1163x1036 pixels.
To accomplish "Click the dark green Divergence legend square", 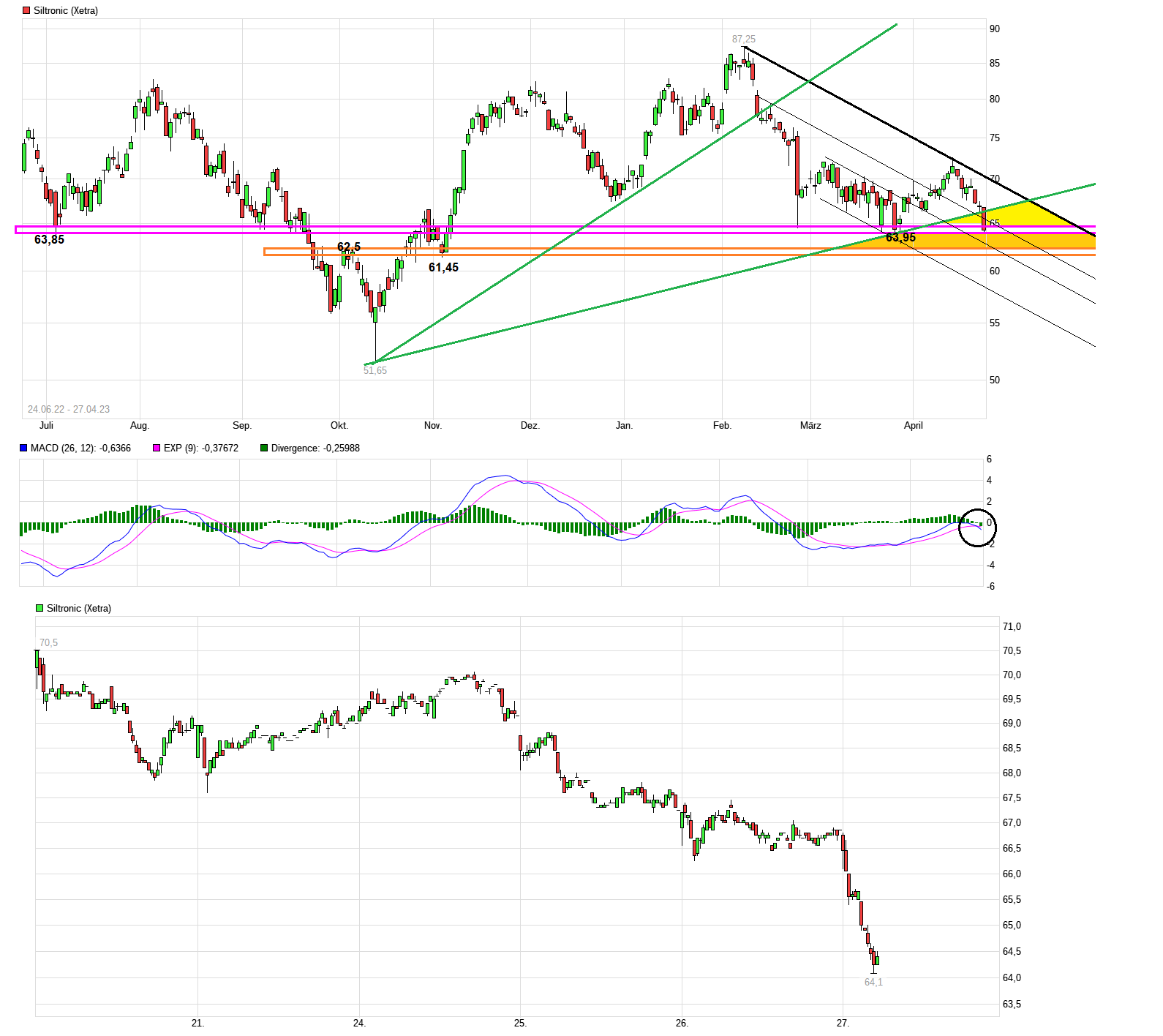I will point(264,448).
